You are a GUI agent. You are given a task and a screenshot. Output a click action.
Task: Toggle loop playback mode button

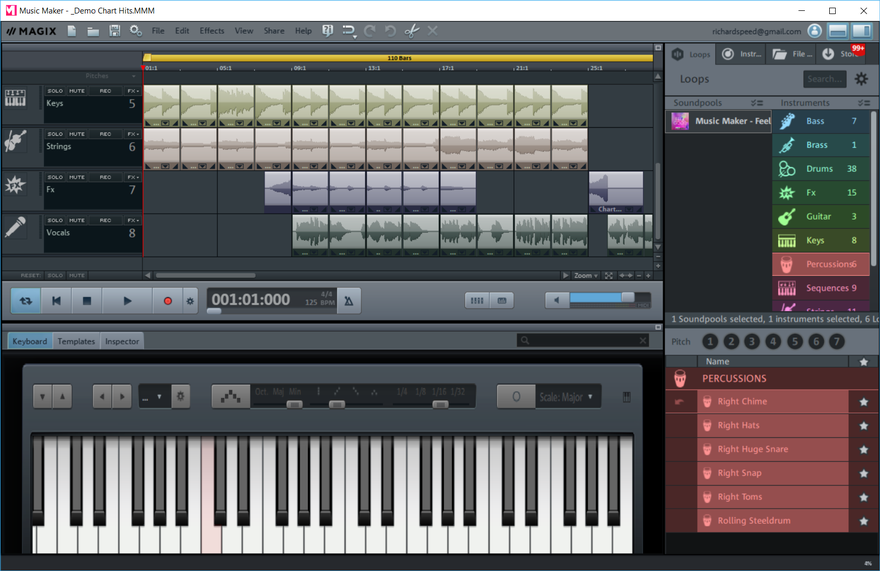click(x=26, y=301)
